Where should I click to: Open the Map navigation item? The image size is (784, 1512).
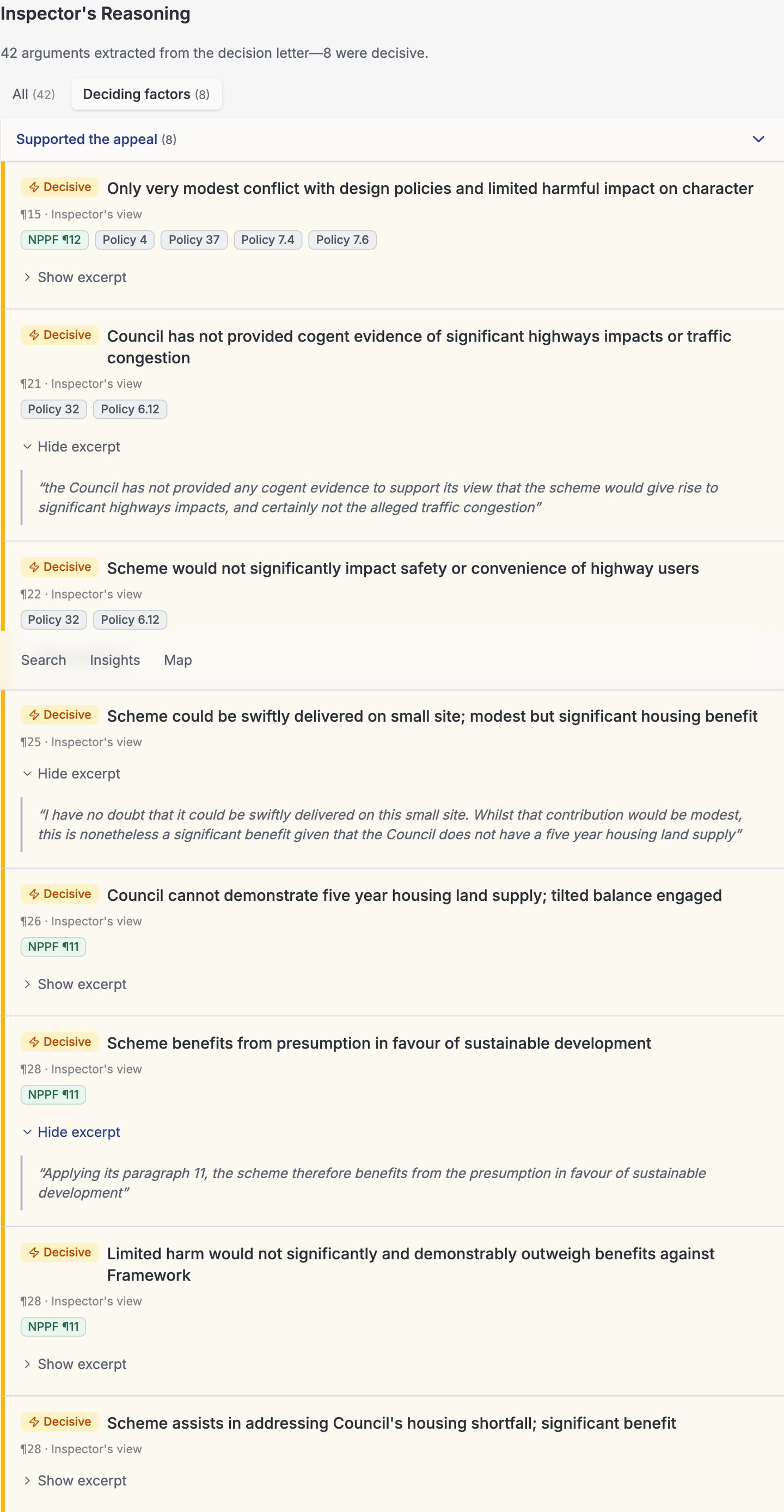(x=178, y=660)
